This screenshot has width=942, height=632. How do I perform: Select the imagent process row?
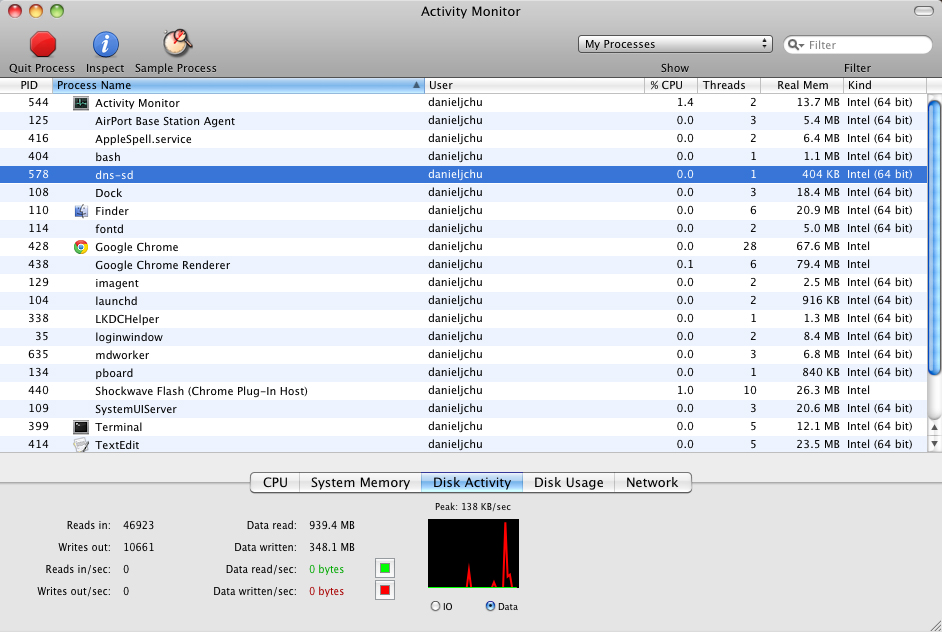463,283
